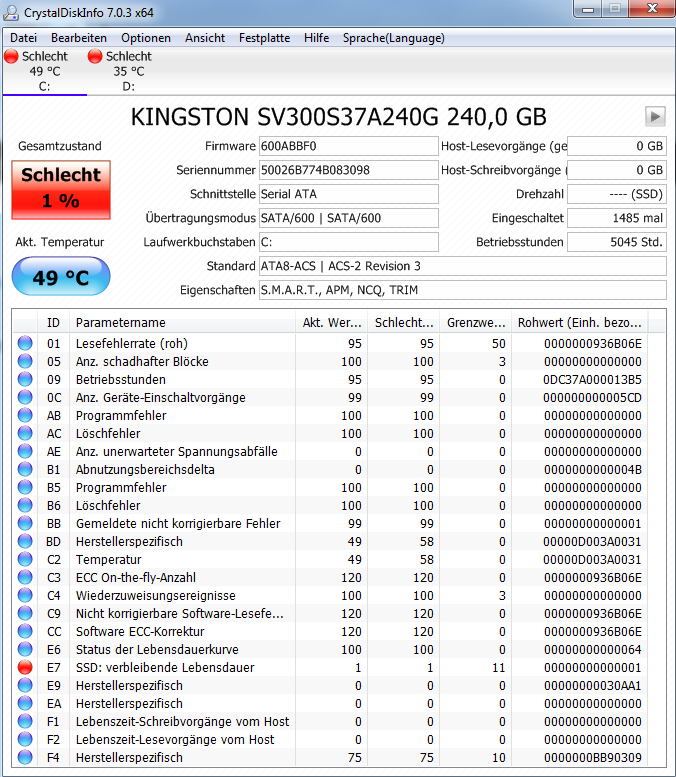Open the Datei menu
Screen dimensions: 676x777
[x=23, y=38]
